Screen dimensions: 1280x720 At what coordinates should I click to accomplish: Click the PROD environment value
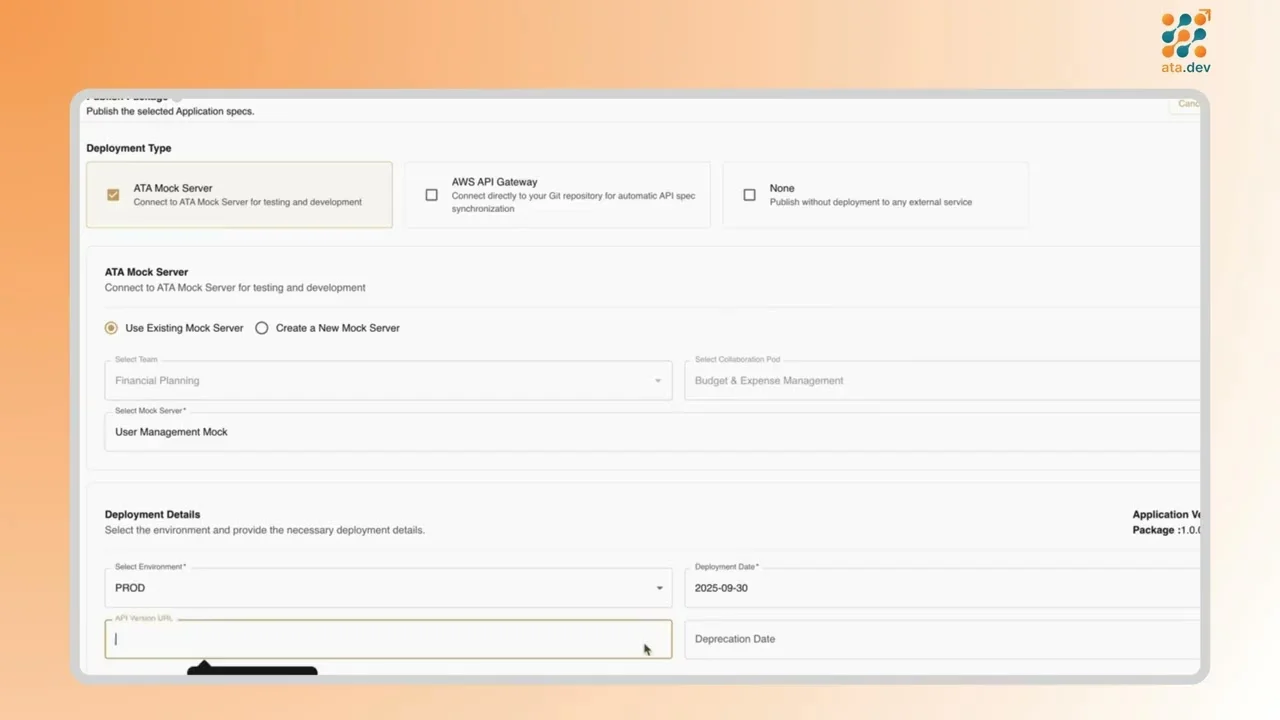pos(129,588)
